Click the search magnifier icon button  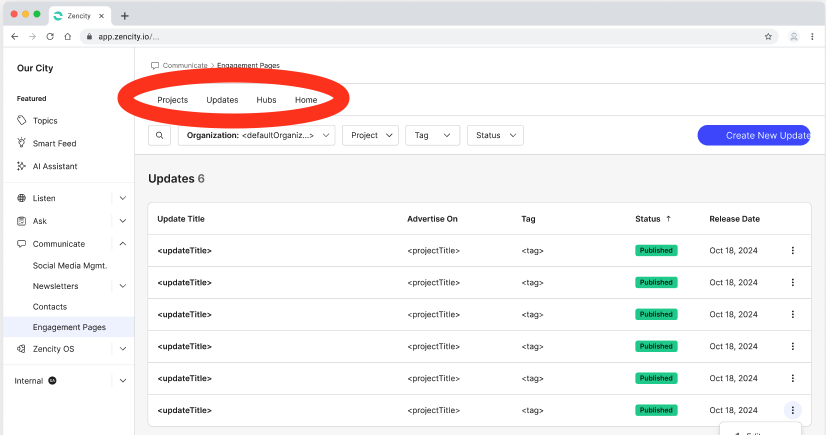point(159,135)
